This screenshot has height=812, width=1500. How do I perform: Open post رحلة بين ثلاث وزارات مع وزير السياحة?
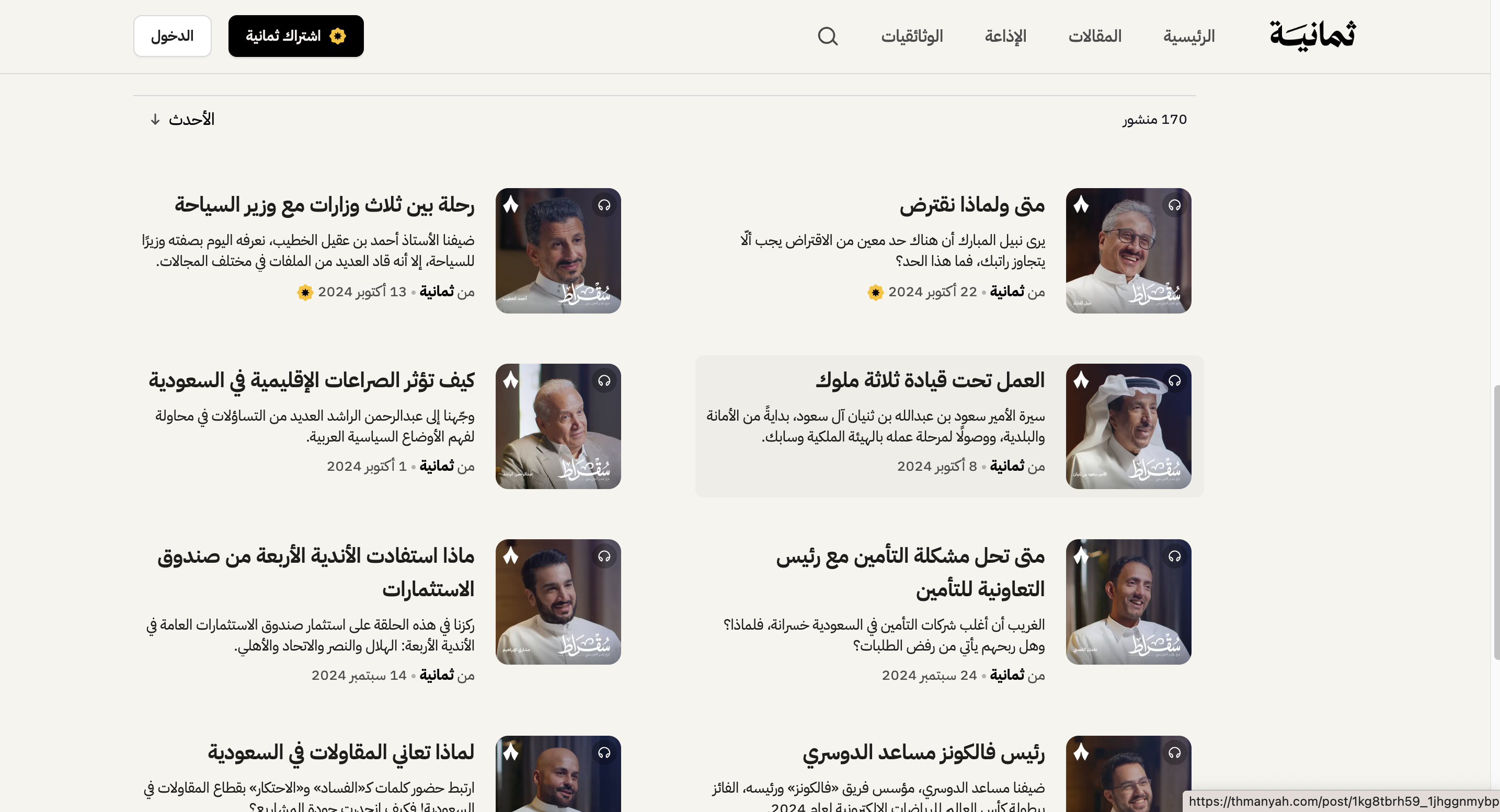coord(324,205)
